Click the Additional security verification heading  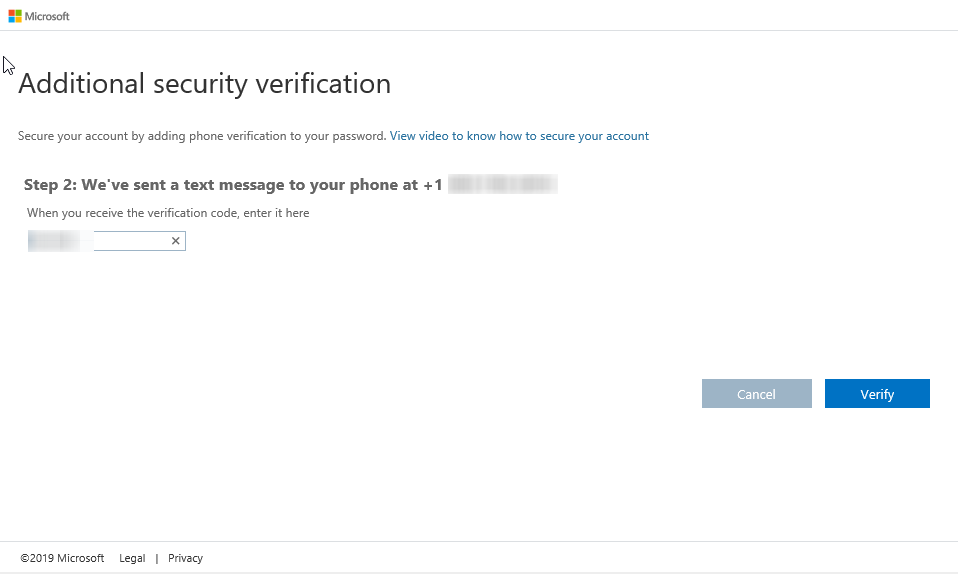click(204, 84)
